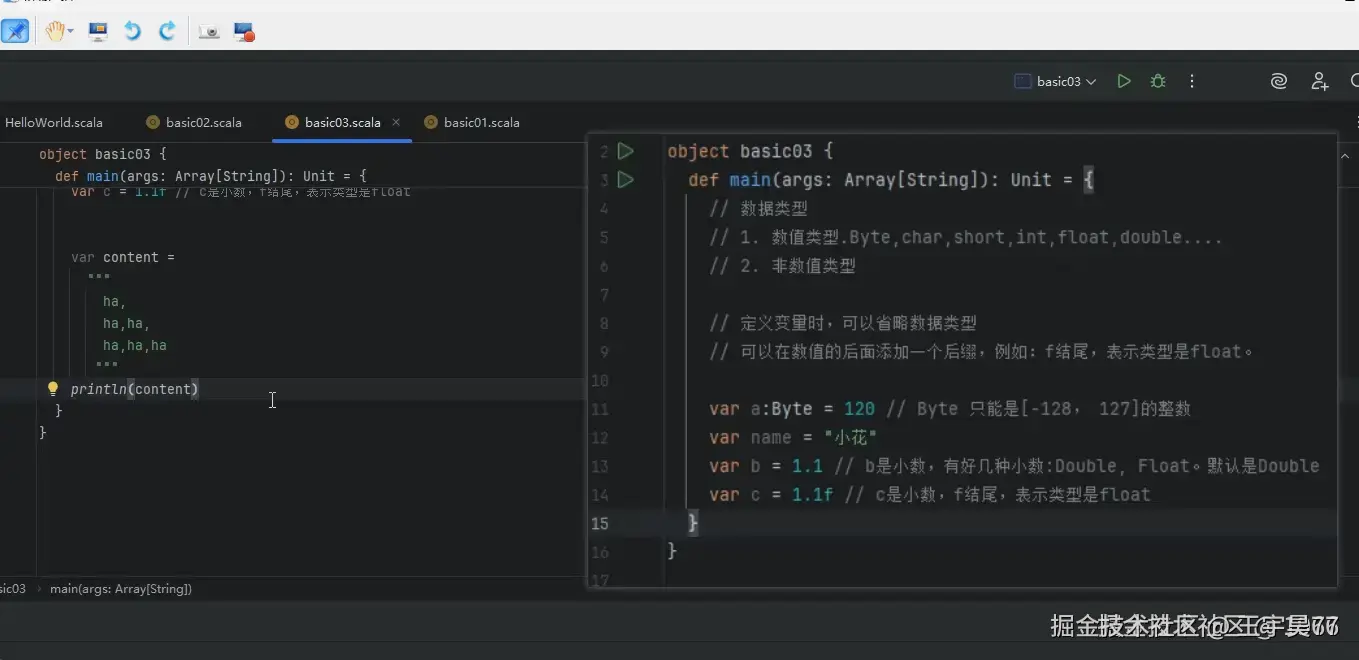Open the basic03 run configuration dropdown
This screenshot has height=660, width=1359.
1055,81
